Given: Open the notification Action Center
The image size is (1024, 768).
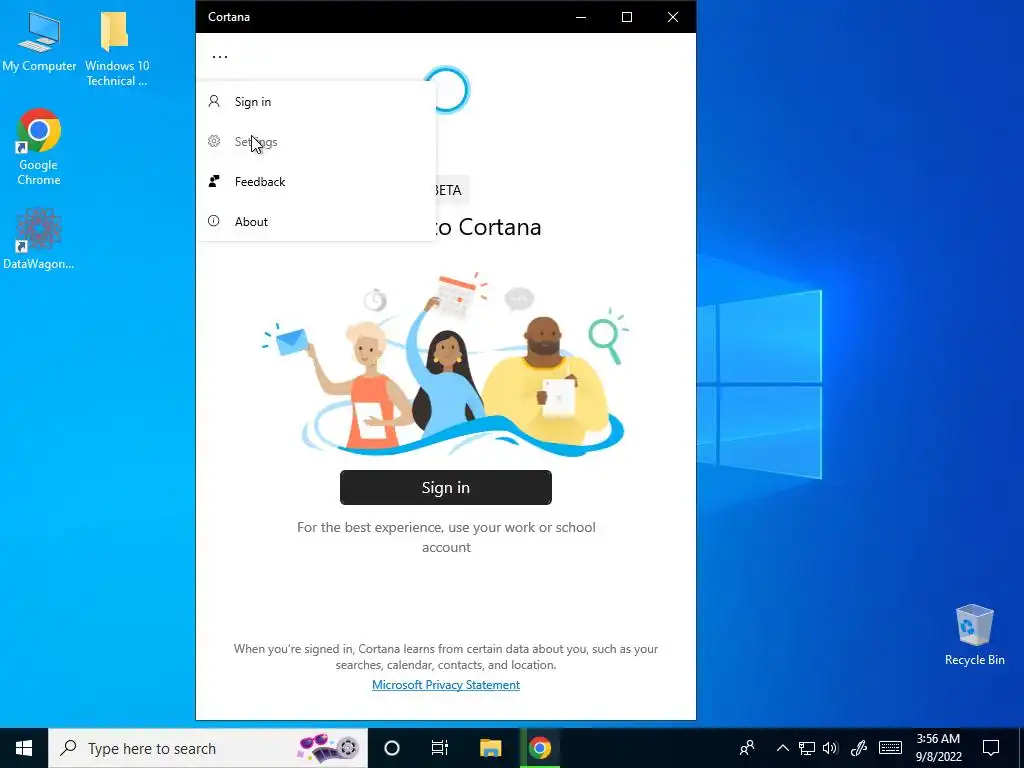Looking at the screenshot, I should tap(991, 748).
